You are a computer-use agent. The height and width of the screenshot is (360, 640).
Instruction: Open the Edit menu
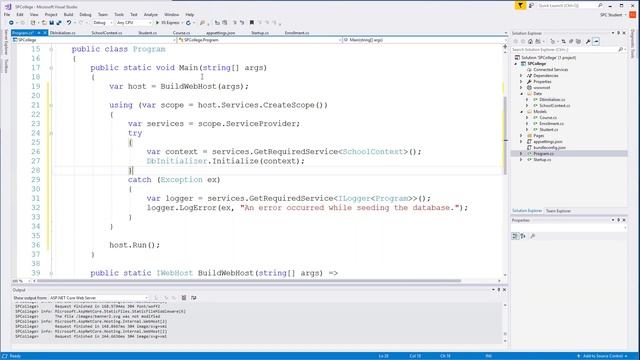[x=20, y=15]
